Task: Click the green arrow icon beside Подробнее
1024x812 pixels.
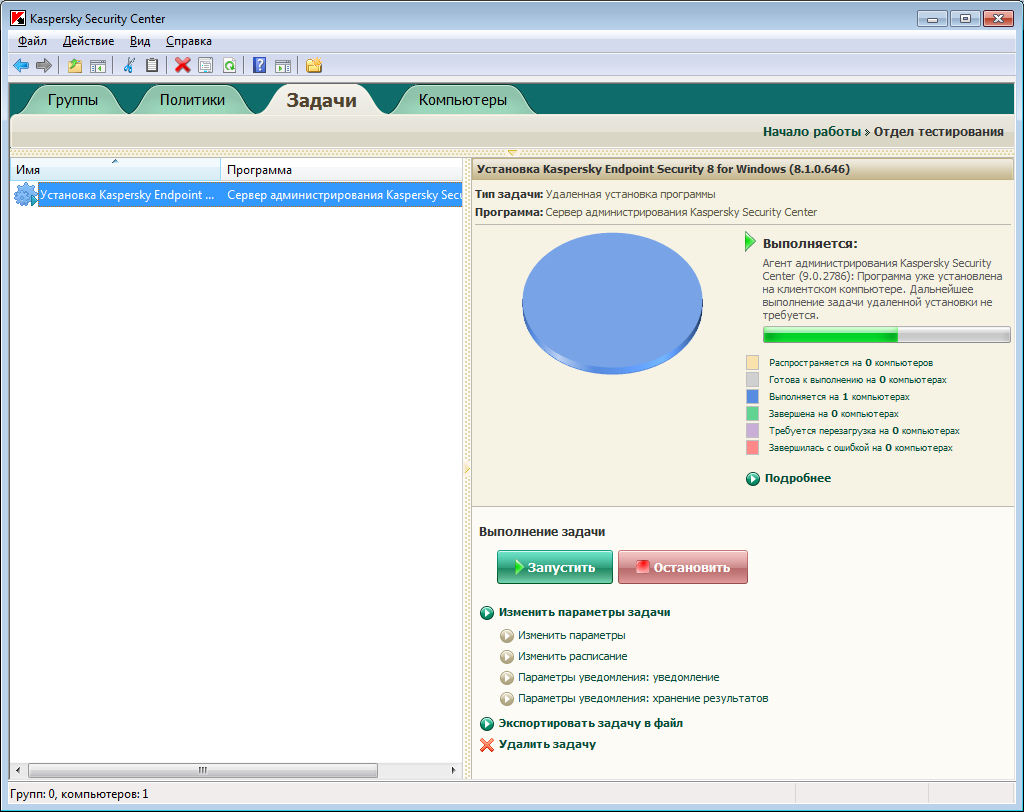Action: coord(753,479)
